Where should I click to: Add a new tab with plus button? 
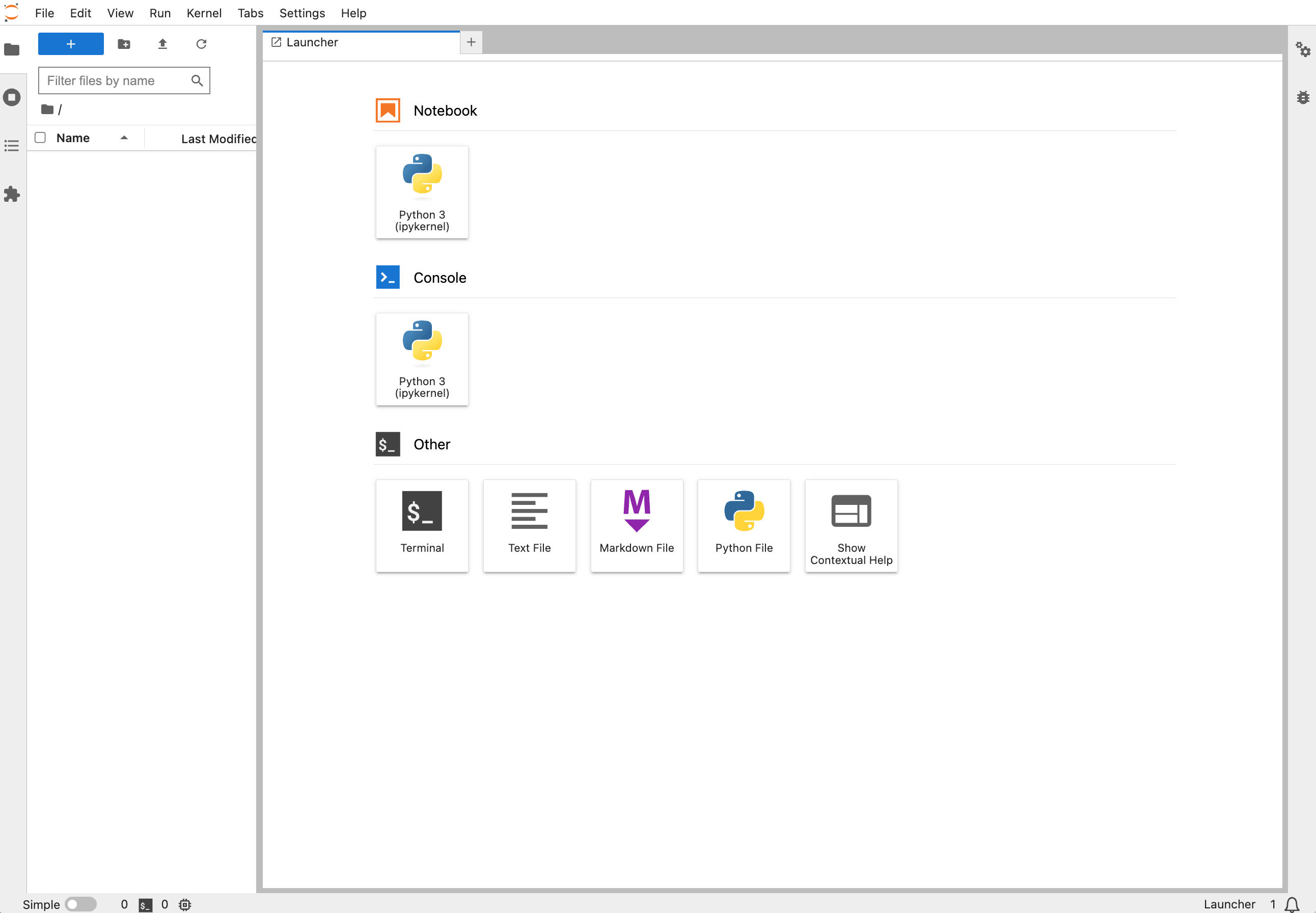pos(471,42)
